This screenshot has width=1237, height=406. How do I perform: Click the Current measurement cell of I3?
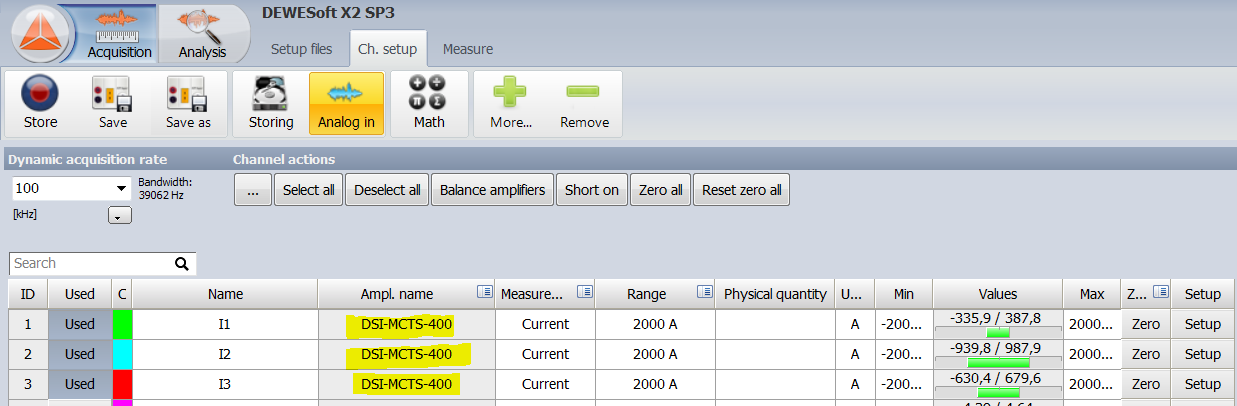pyautogui.click(x=546, y=384)
